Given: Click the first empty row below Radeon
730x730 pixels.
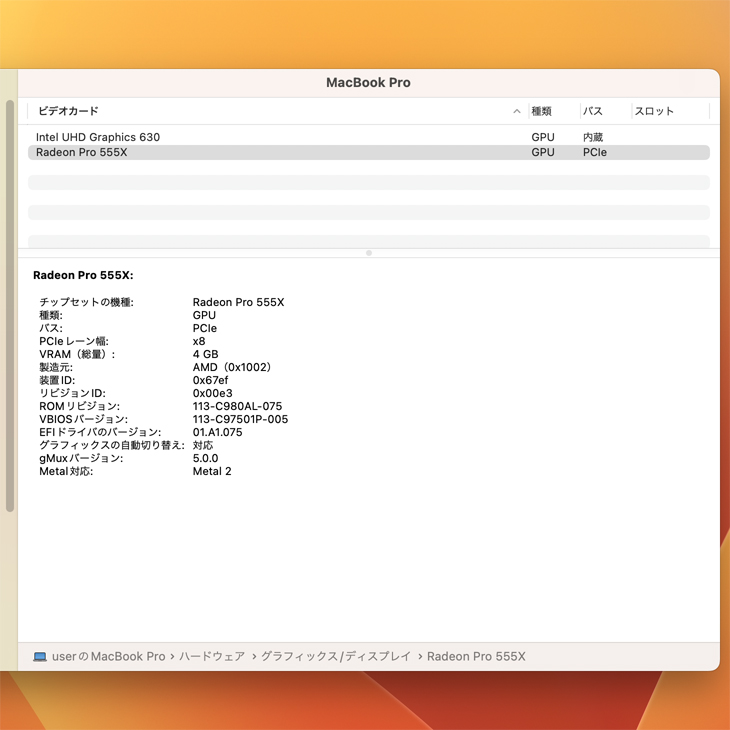Looking at the screenshot, I should [x=368, y=183].
